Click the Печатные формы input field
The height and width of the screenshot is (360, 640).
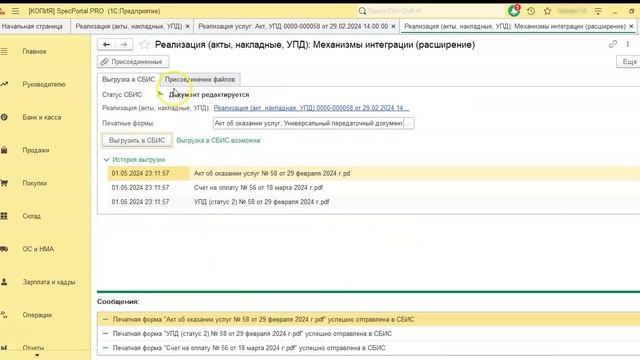[309, 123]
